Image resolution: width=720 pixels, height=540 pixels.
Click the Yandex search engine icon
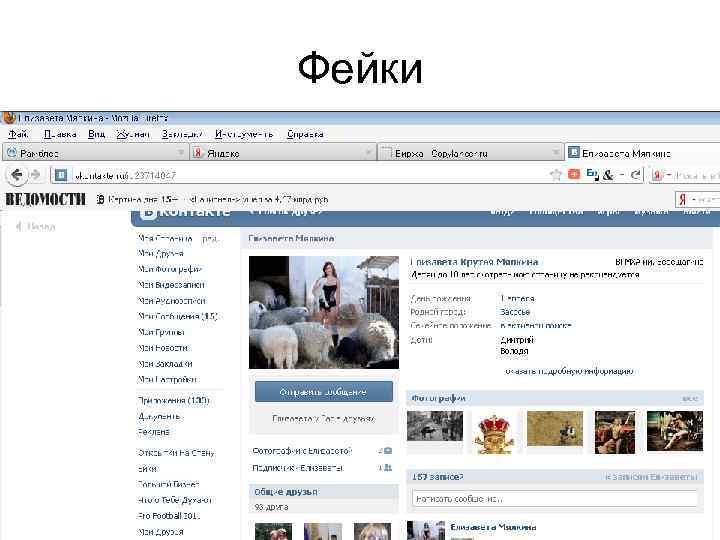(x=657, y=175)
